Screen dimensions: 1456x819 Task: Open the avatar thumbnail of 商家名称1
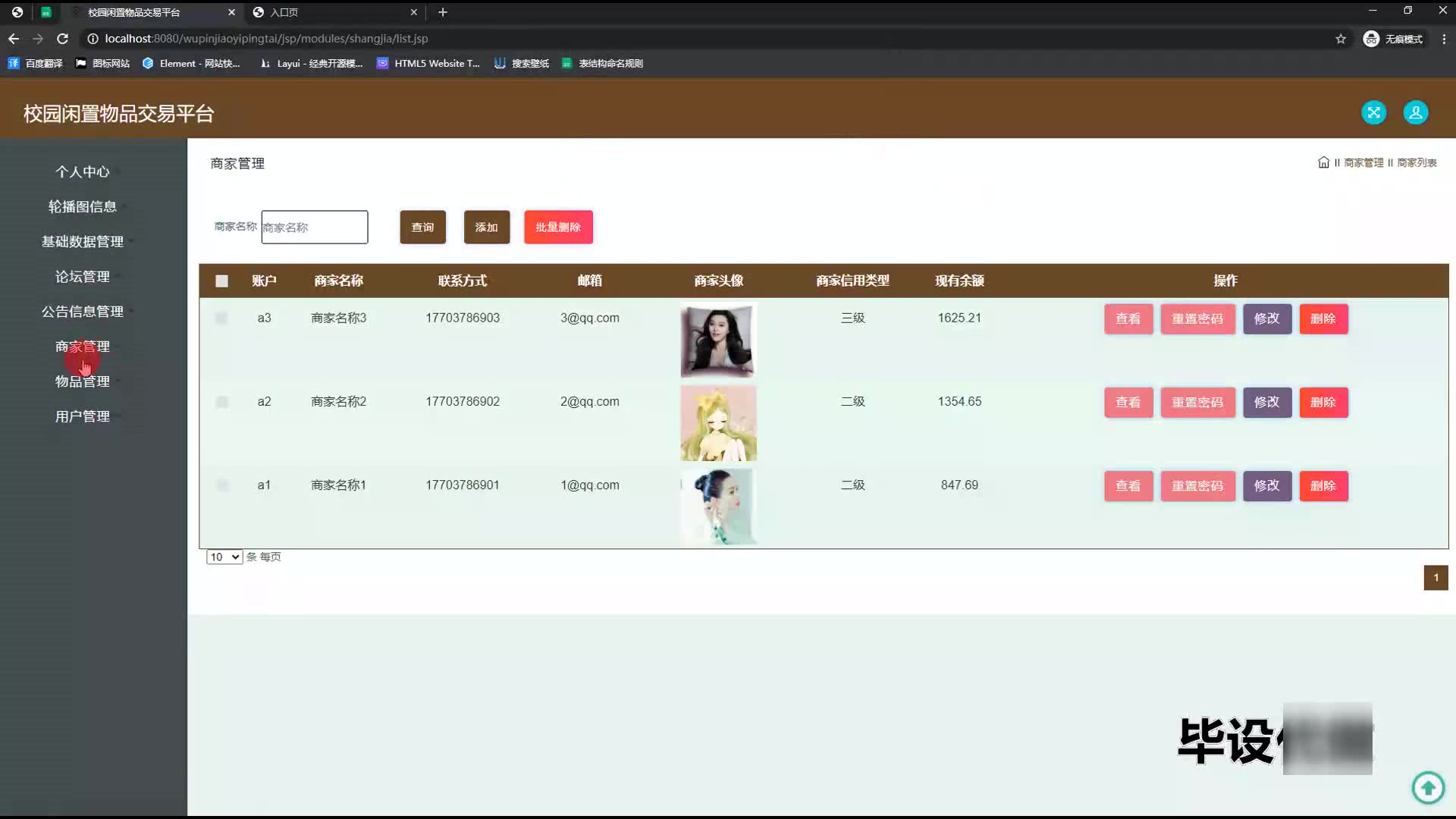tap(718, 507)
